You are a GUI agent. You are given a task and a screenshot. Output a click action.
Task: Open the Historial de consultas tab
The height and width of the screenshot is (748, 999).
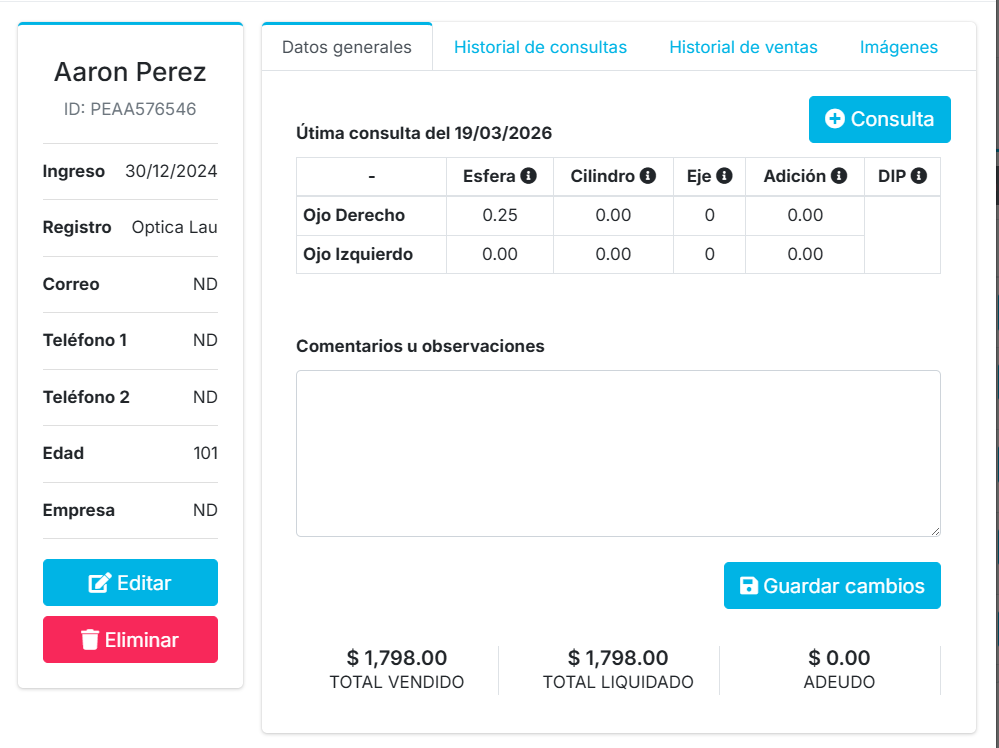pyautogui.click(x=540, y=47)
